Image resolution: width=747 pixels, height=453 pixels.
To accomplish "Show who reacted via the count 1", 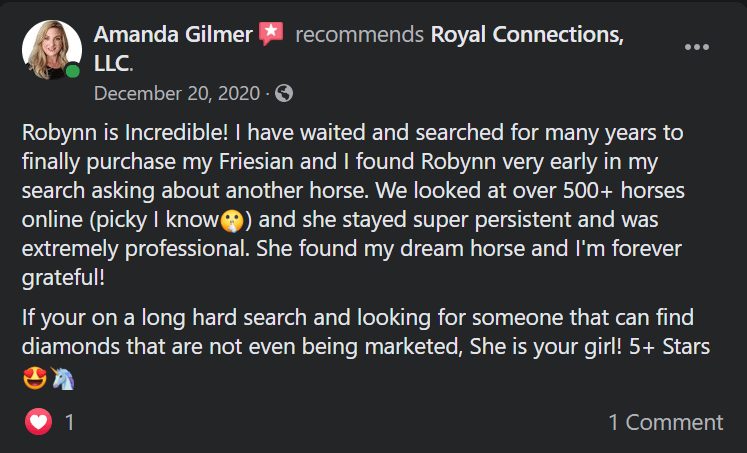I will tap(70, 422).
